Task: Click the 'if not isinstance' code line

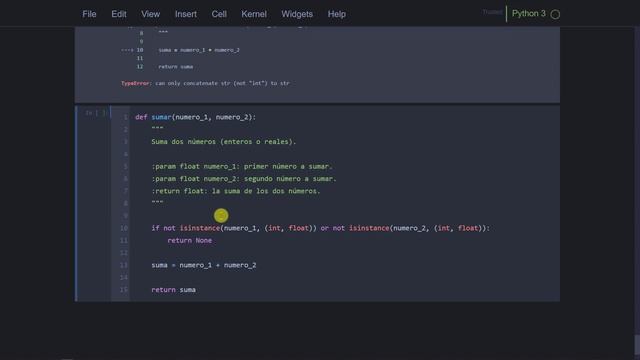Action: 320,228
